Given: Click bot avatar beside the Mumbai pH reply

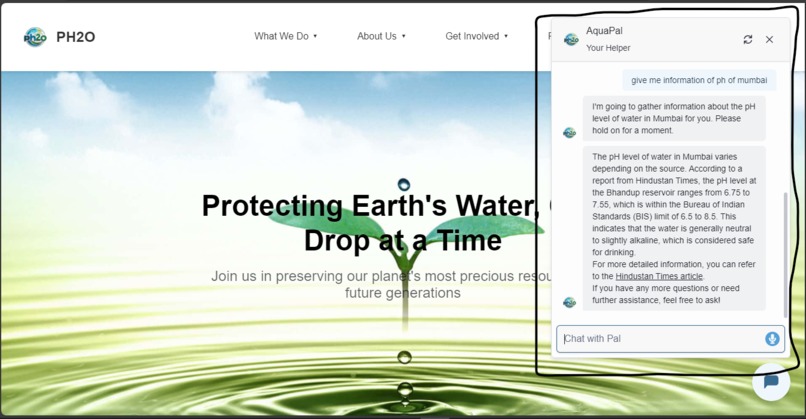Looking at the screenshot, I should [570, 302].
